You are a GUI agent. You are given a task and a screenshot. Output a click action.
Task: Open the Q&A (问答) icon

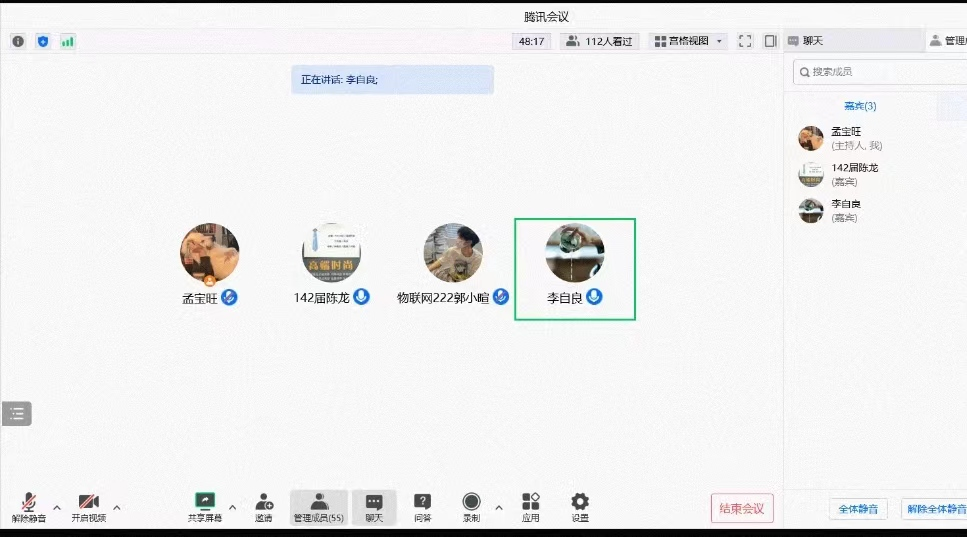422,502
